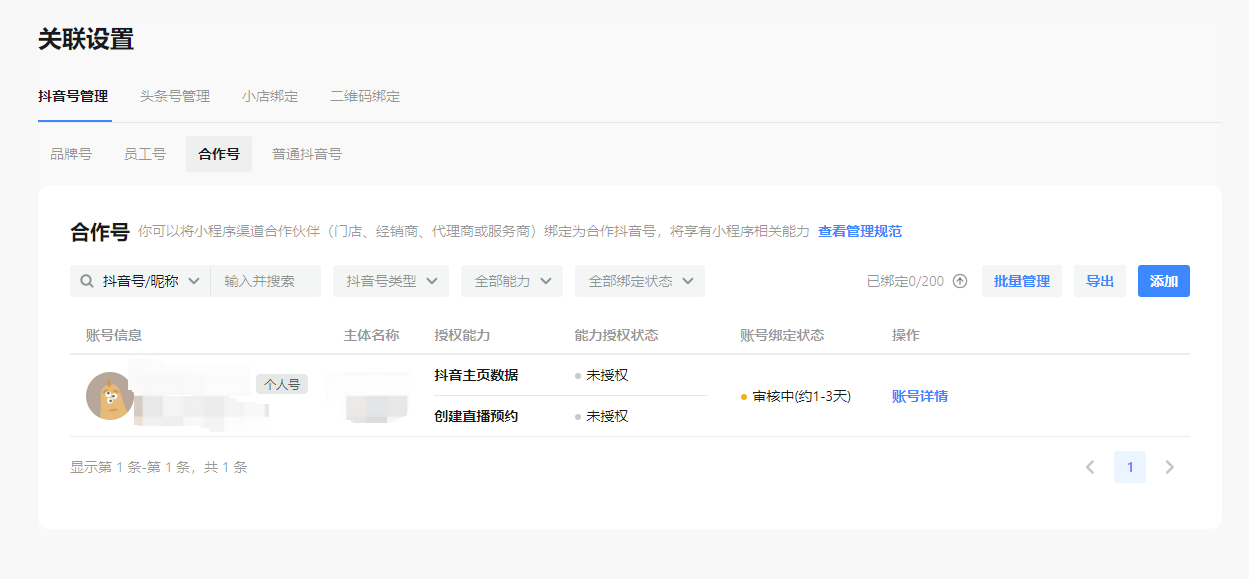Go to next page arrow

[1169, 467]
